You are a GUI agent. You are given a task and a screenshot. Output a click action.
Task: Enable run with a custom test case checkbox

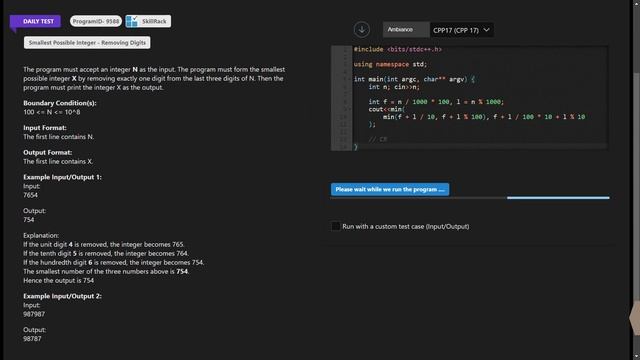tap(336, 226)
